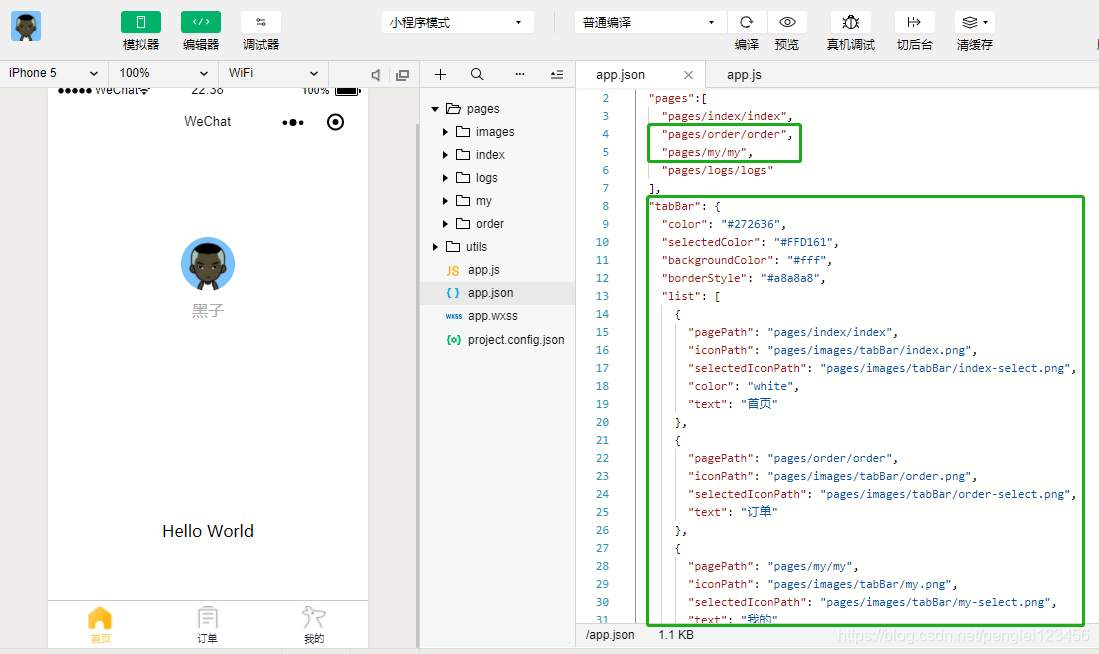This screenshot has height=654, width=1099.
Task: Click the switch to background icon
Action: (915, 22)
